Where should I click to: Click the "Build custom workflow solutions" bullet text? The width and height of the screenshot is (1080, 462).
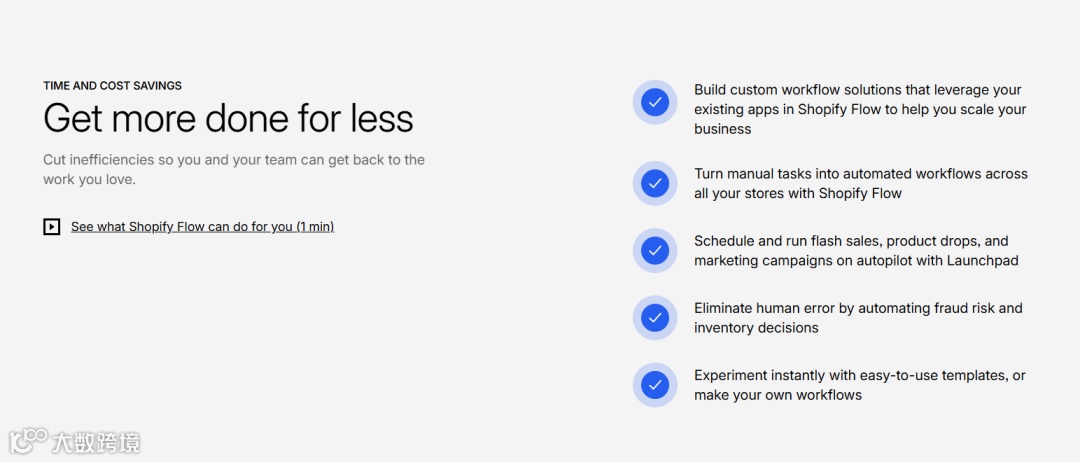click(x=860, y=109)
